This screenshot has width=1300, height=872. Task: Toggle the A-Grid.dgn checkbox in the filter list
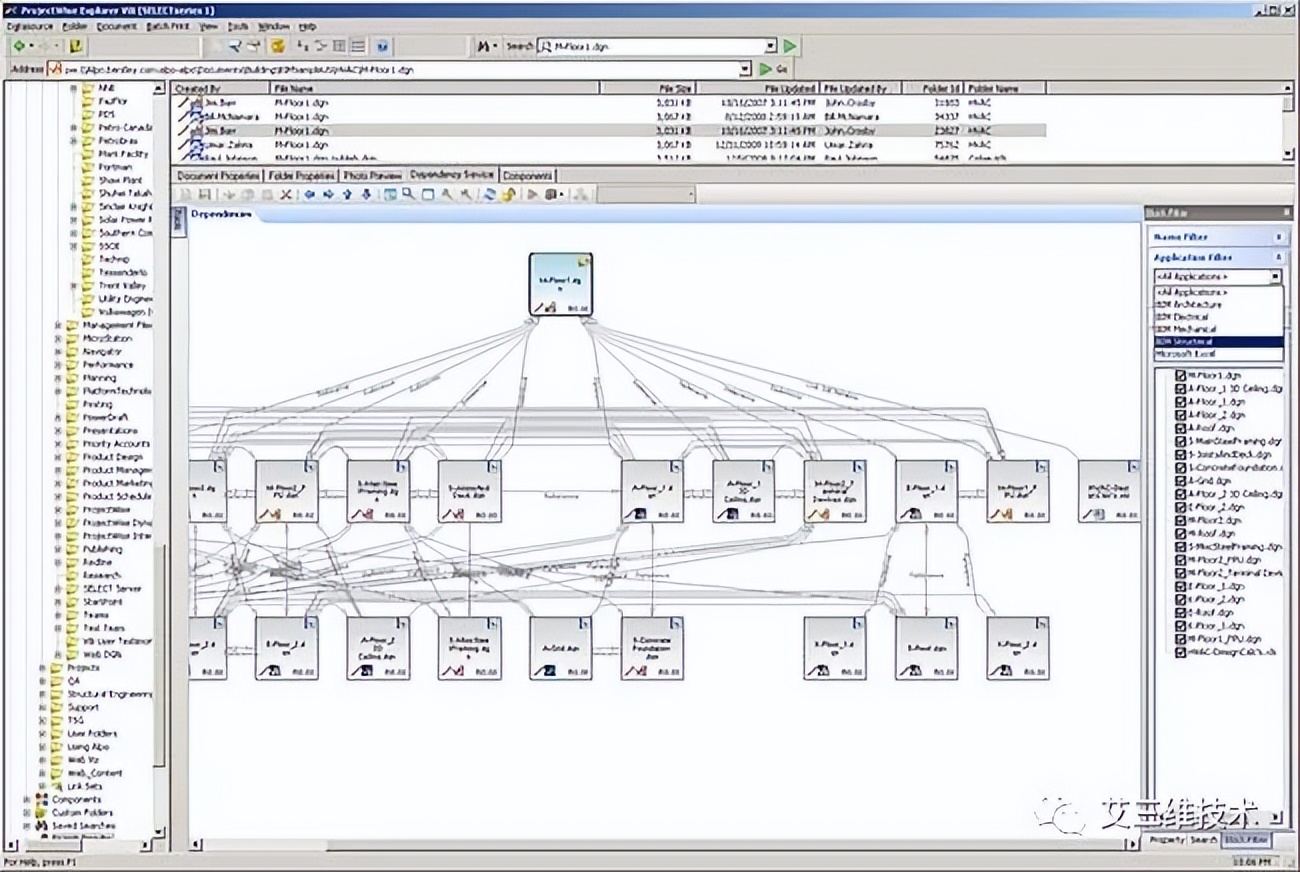(1181, 481)
